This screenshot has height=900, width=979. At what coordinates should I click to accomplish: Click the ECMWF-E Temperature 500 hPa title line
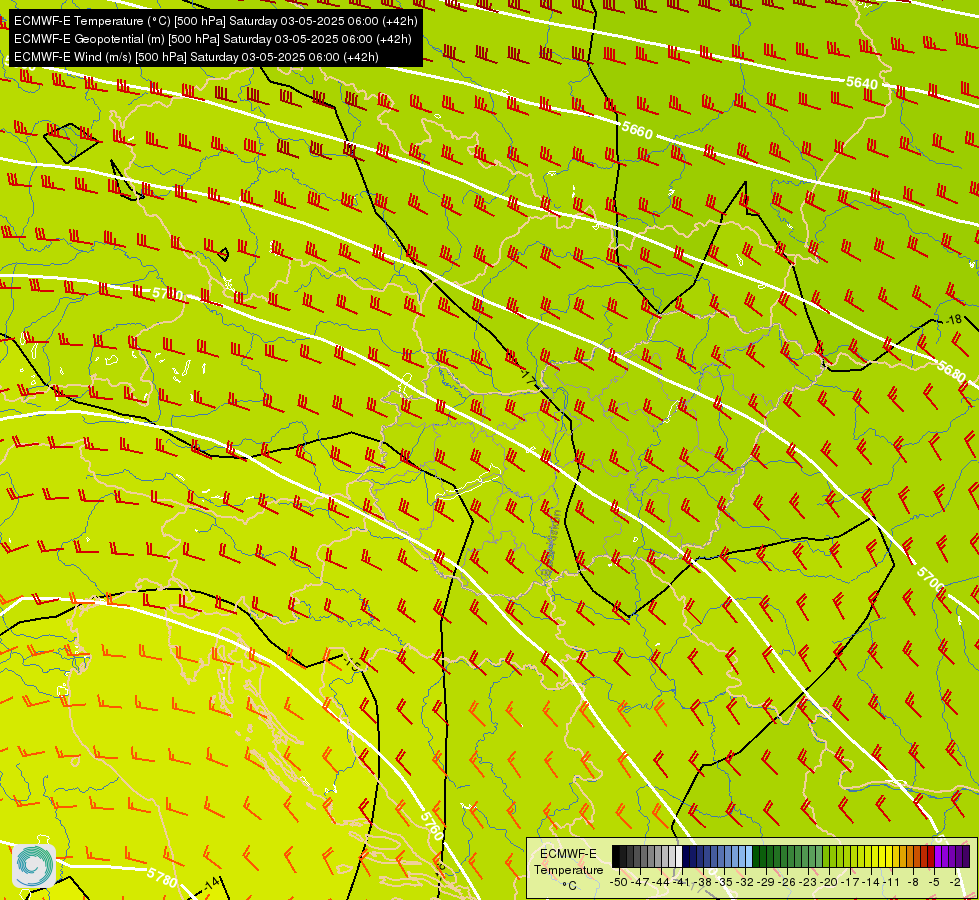click(215, 21)
